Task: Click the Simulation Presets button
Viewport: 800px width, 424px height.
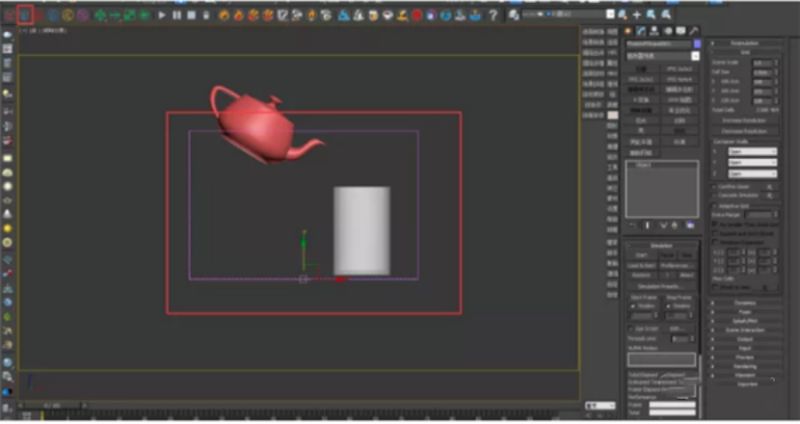Action: click(661, 287)
